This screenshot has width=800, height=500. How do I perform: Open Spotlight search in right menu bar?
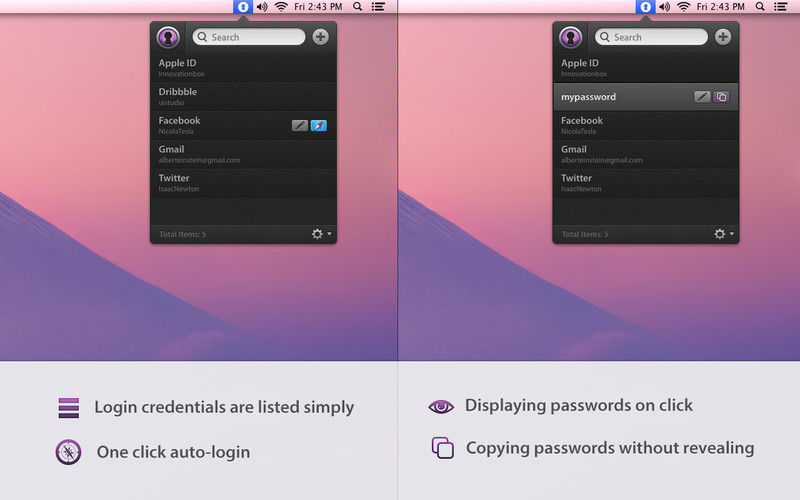click(x=760, y=7)
